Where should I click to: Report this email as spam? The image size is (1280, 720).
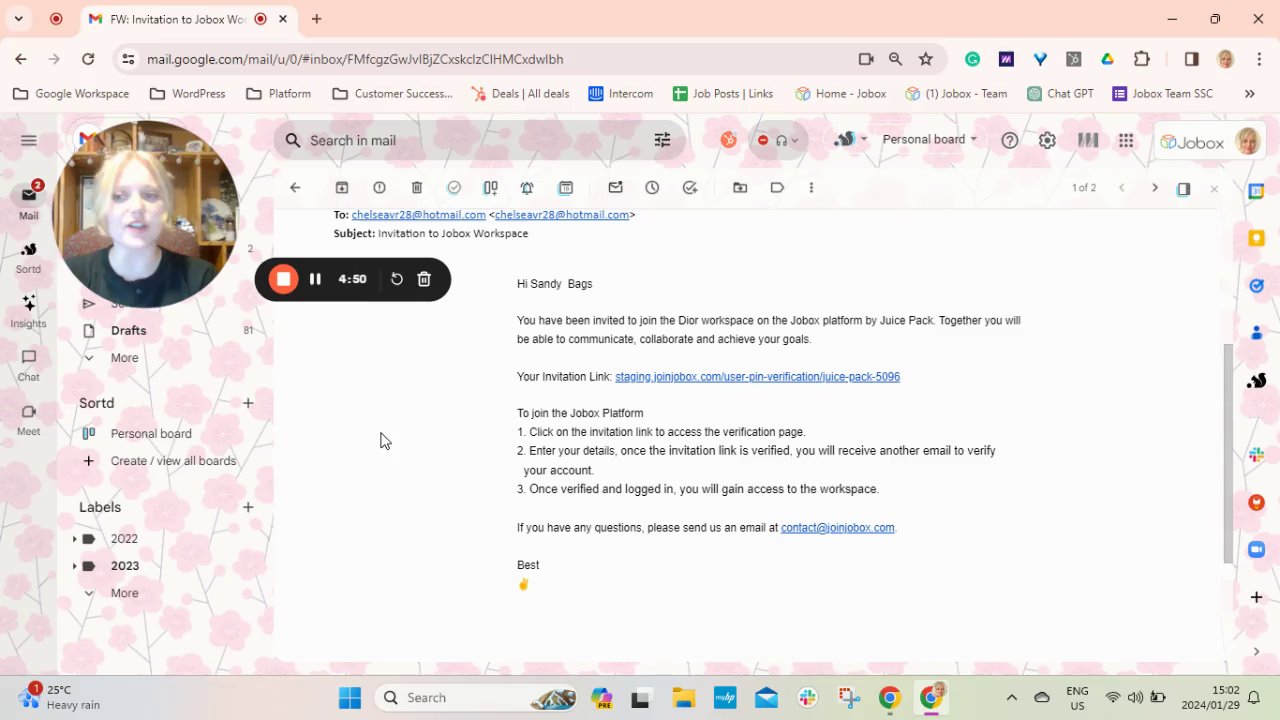pos(379,188)
